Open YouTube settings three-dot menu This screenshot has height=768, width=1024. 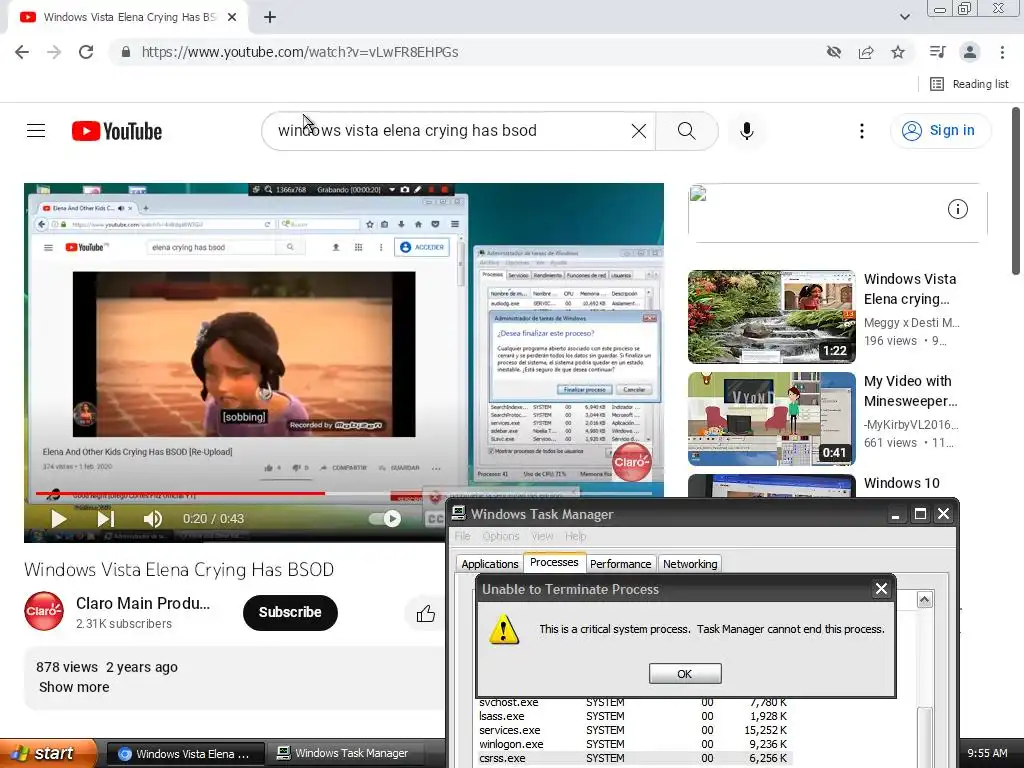click(x=861, y=131)
